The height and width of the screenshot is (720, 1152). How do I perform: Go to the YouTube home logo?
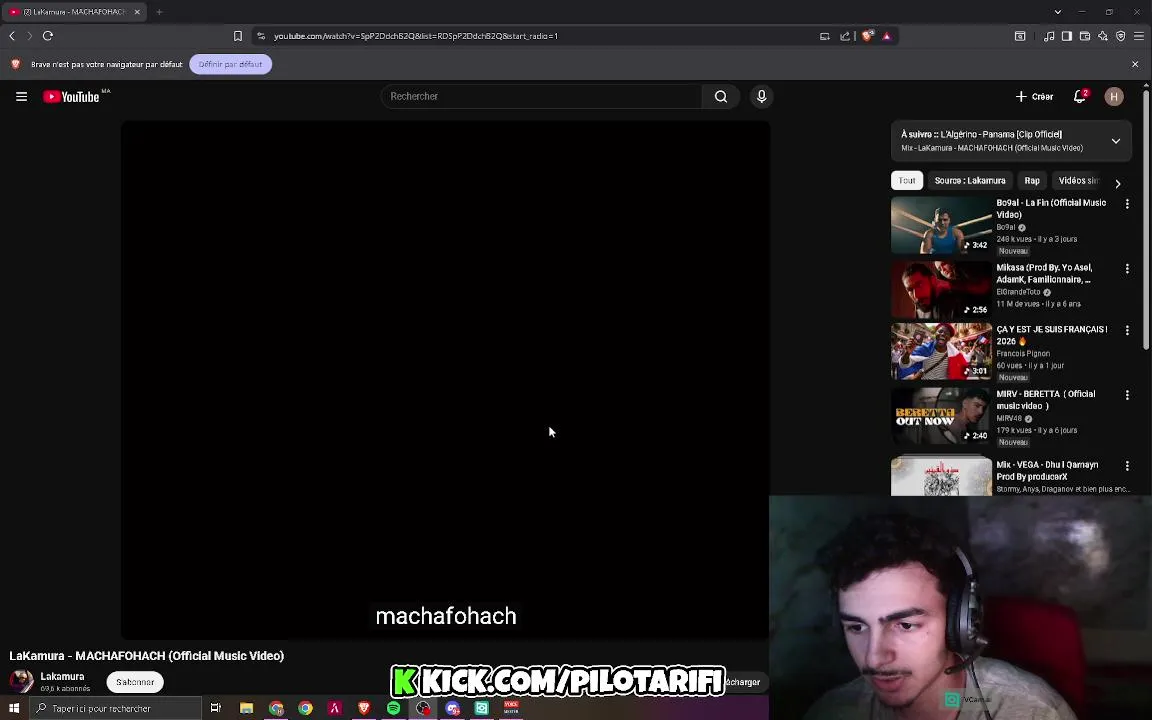coord(71,97)
